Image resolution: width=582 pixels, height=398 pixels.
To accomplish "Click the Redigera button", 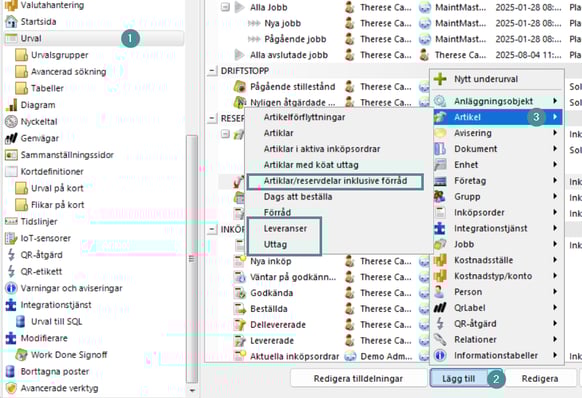I will pos(540,378).
